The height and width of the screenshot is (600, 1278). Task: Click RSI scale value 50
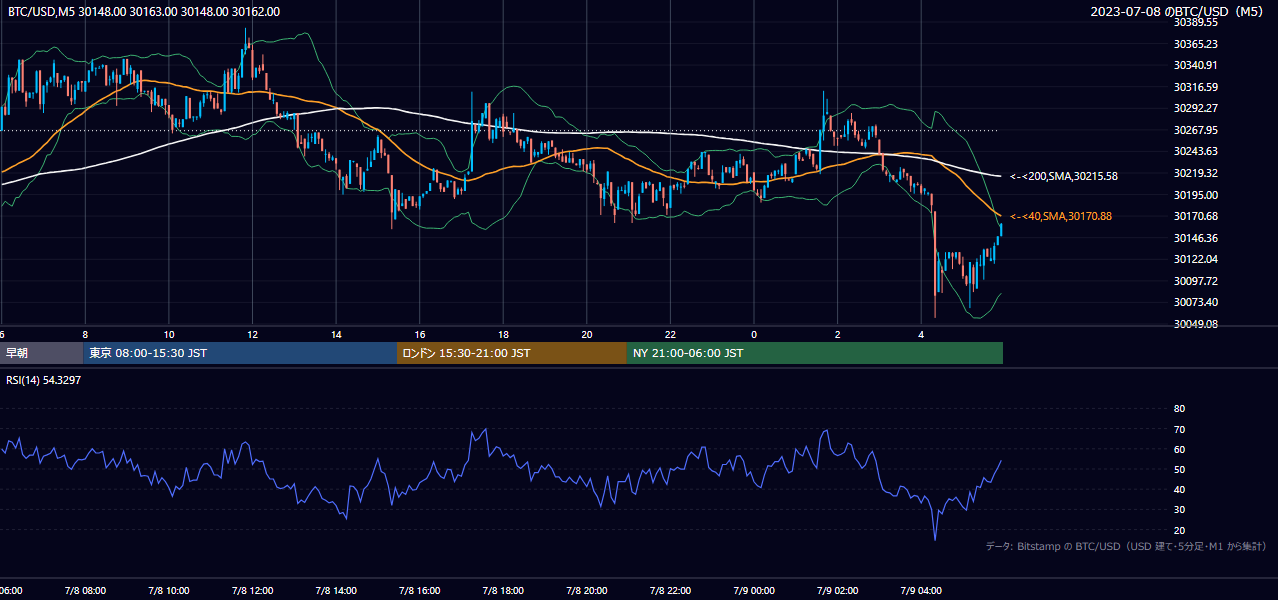(1179, 469)
